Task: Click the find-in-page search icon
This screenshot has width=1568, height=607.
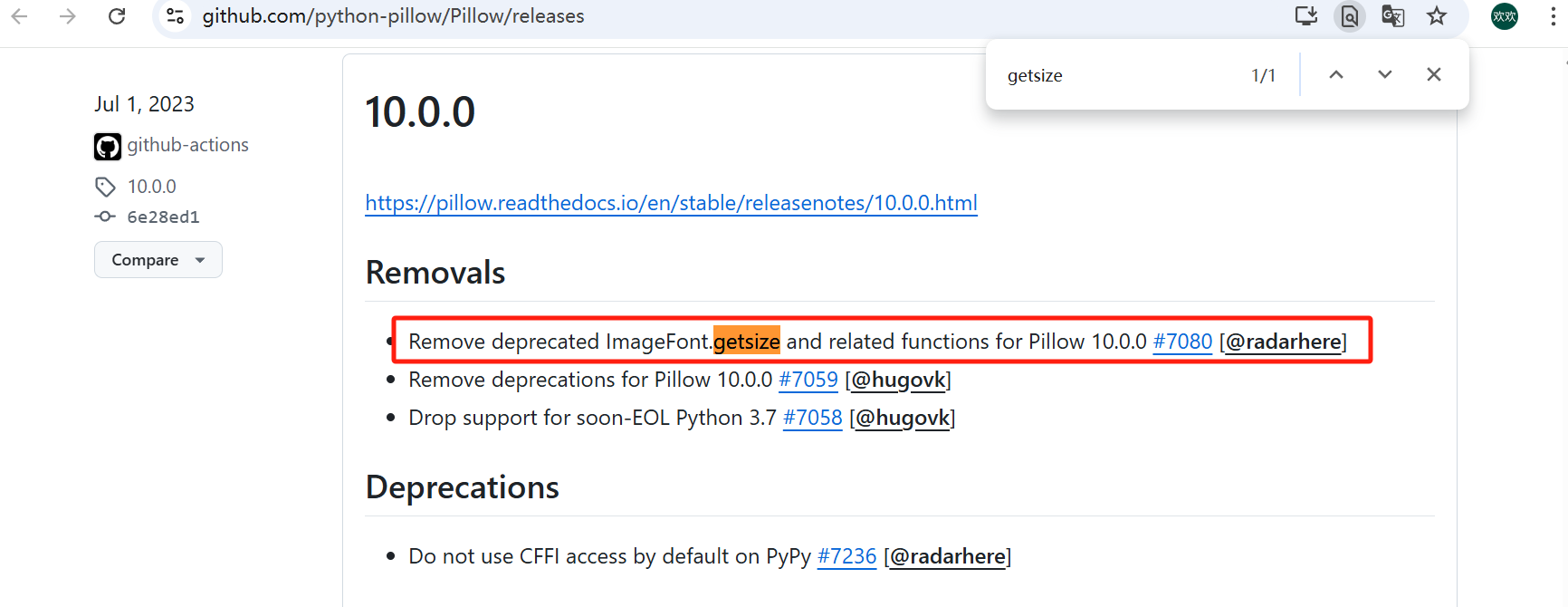Action: pos(1350,16)
